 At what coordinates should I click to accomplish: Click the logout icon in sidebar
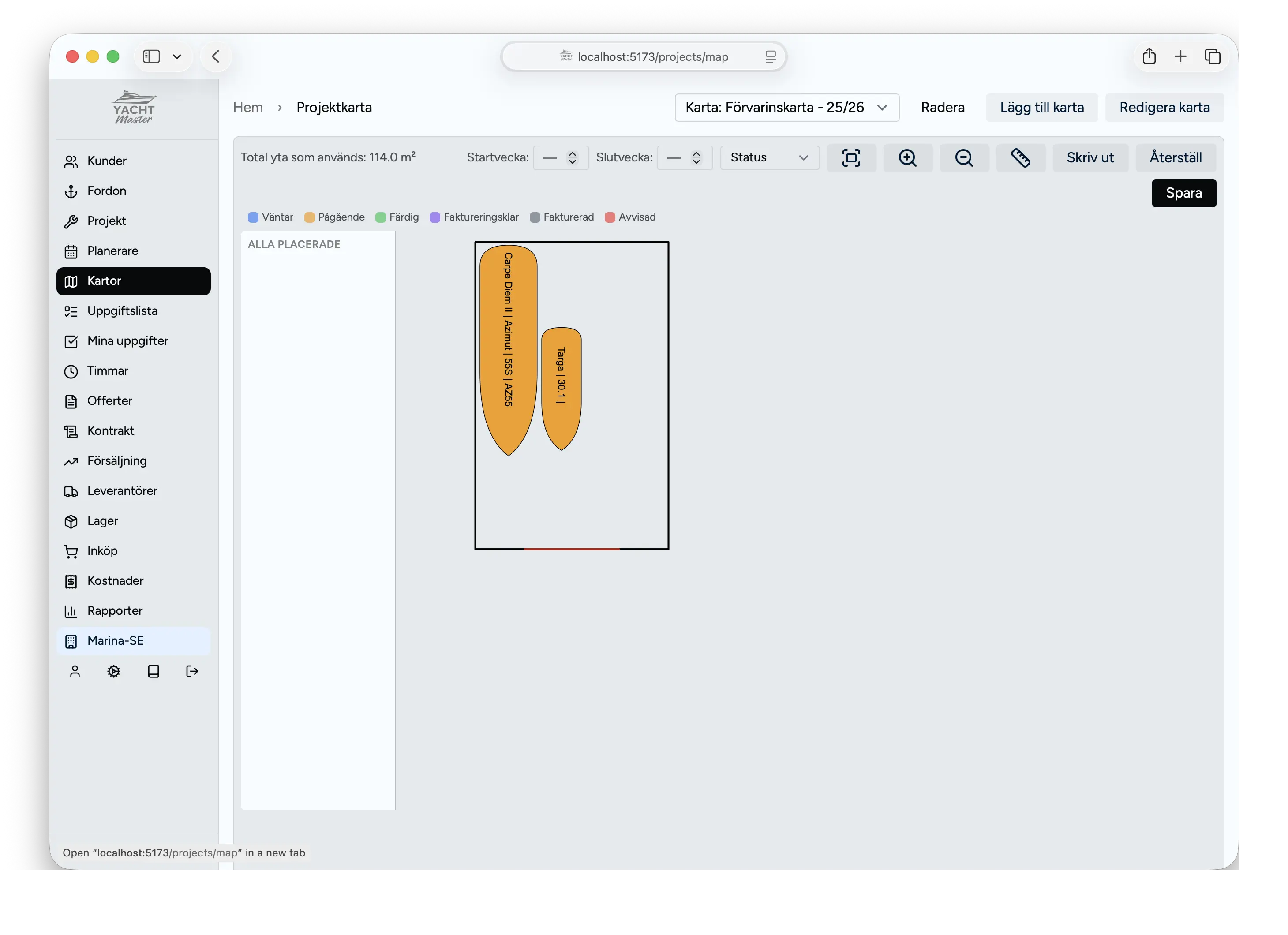click(x=192, y=672)
